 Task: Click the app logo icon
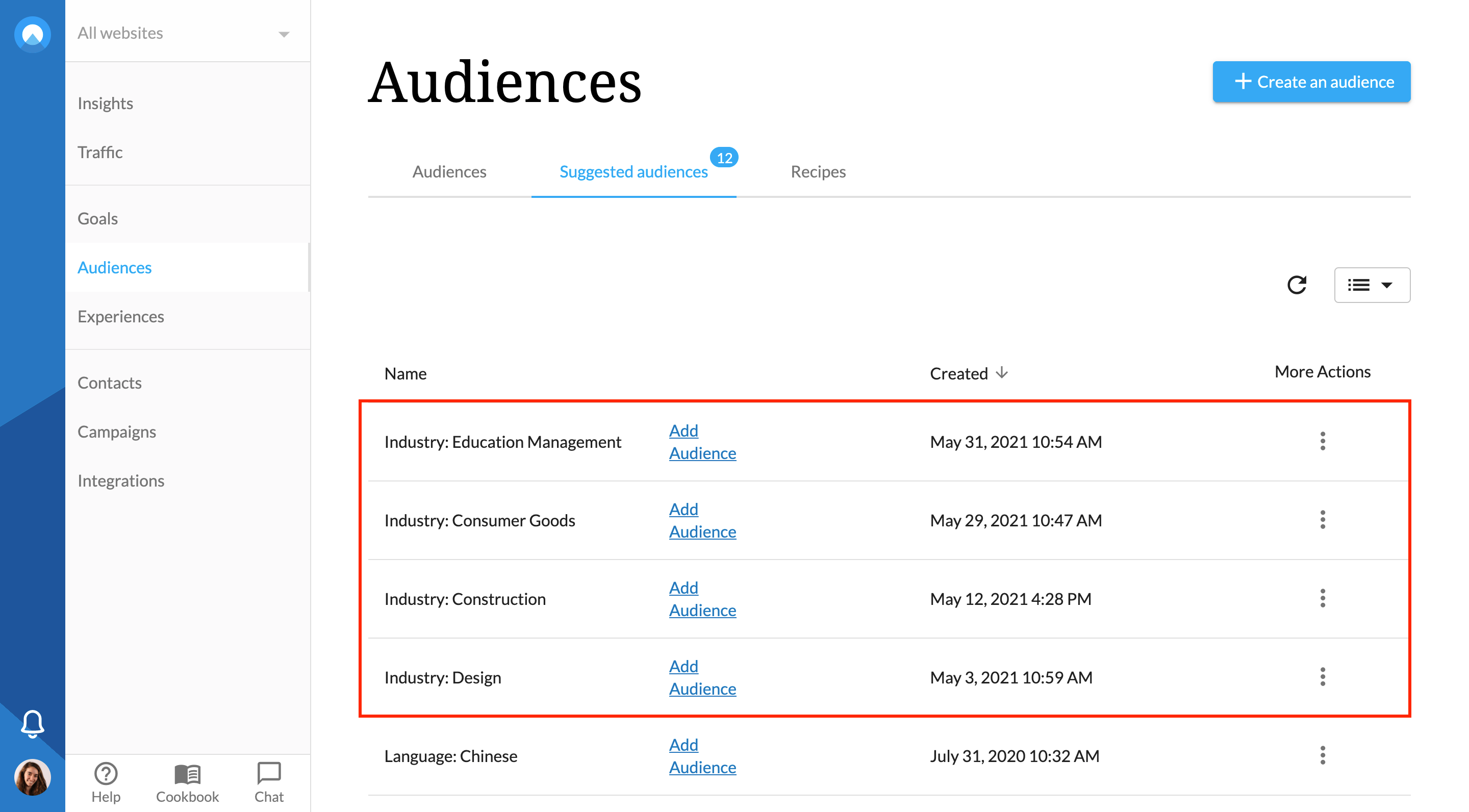(33, 34)
